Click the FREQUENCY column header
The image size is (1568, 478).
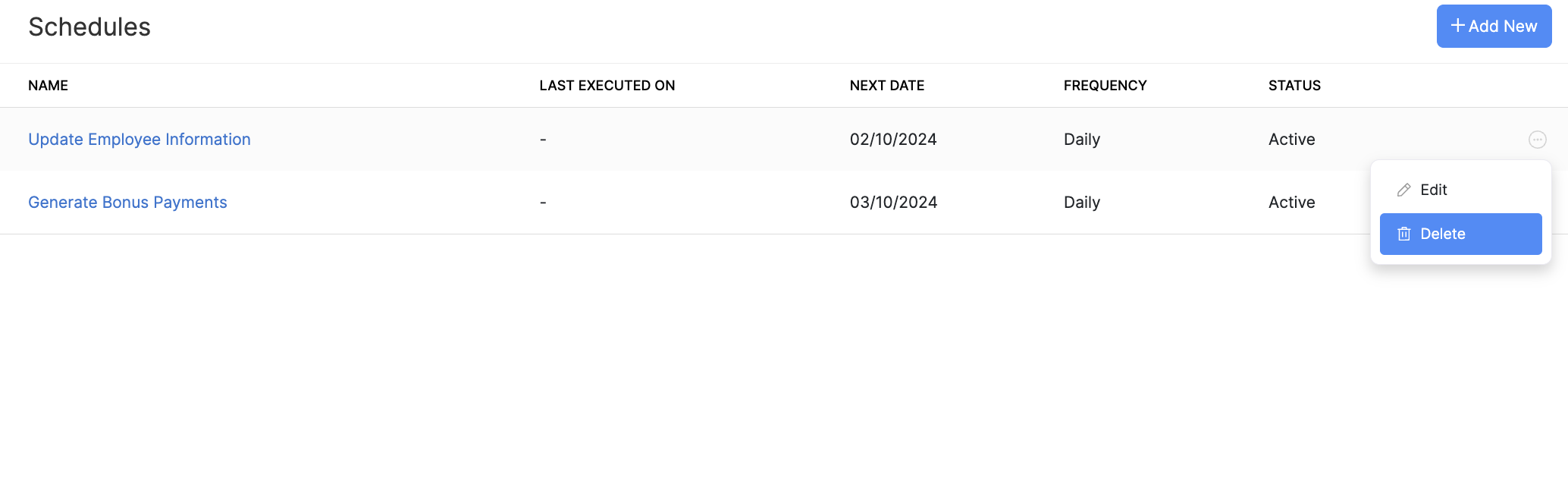click(1105, 86)
